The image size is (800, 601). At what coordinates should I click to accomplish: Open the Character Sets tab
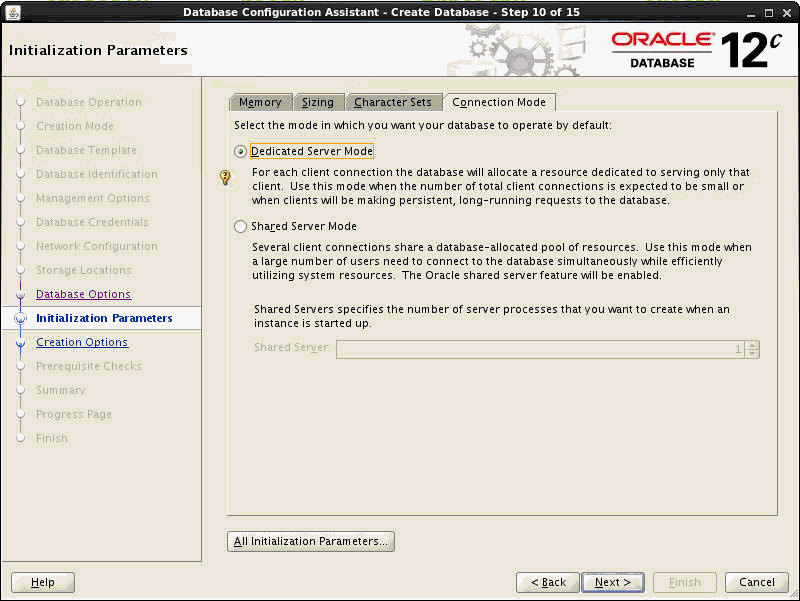click(x=393, y=103)
